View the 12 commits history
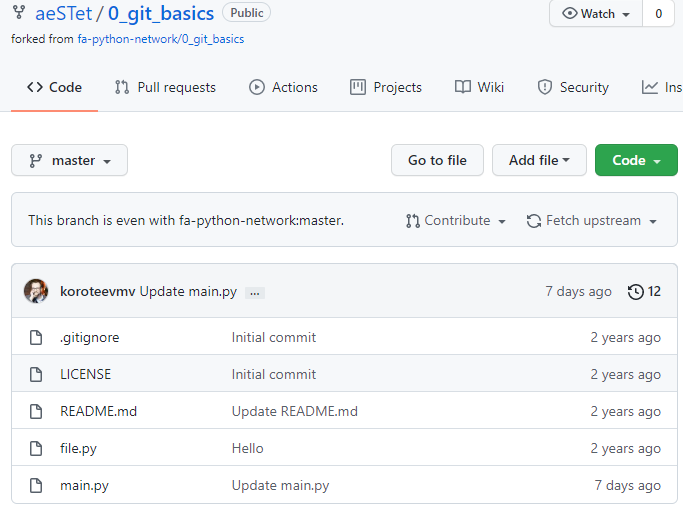The width and height of the screenshot is (683, 513). coord(644,291)
